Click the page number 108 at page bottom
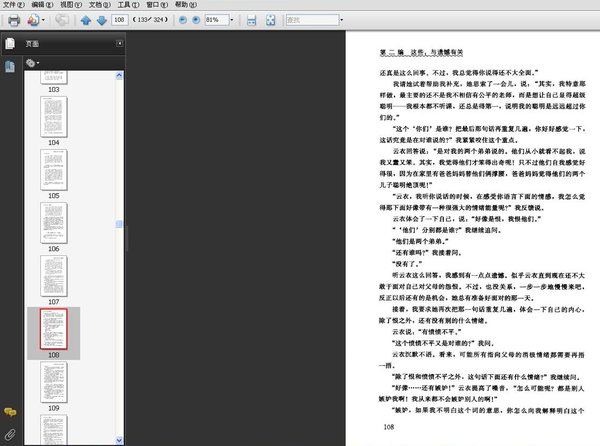The height and width of the screenshot is (446, 600). (389, 427)
